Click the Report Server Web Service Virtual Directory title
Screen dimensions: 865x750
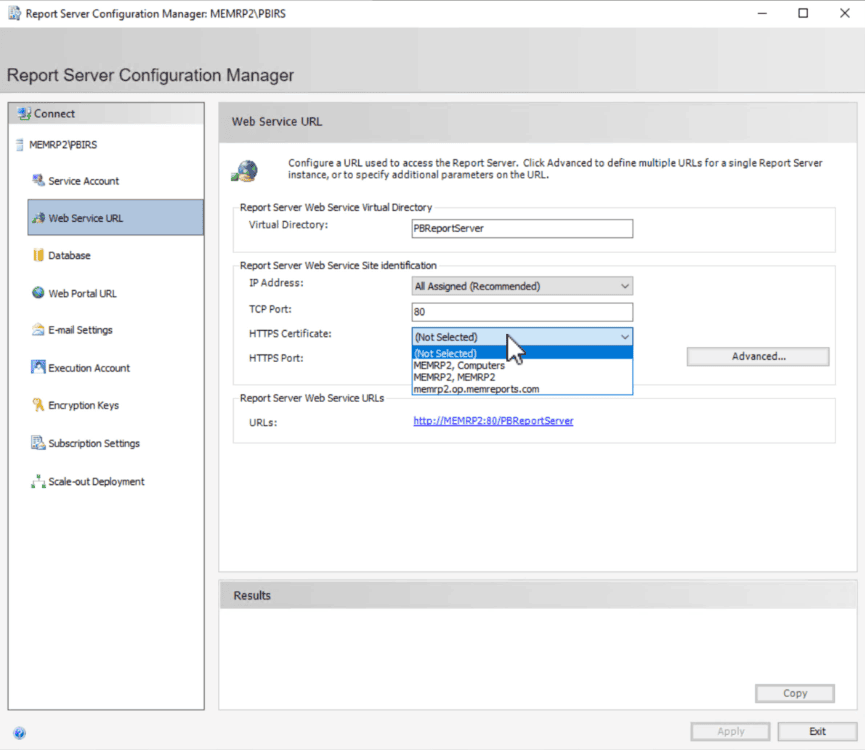(x=335, y=207)
